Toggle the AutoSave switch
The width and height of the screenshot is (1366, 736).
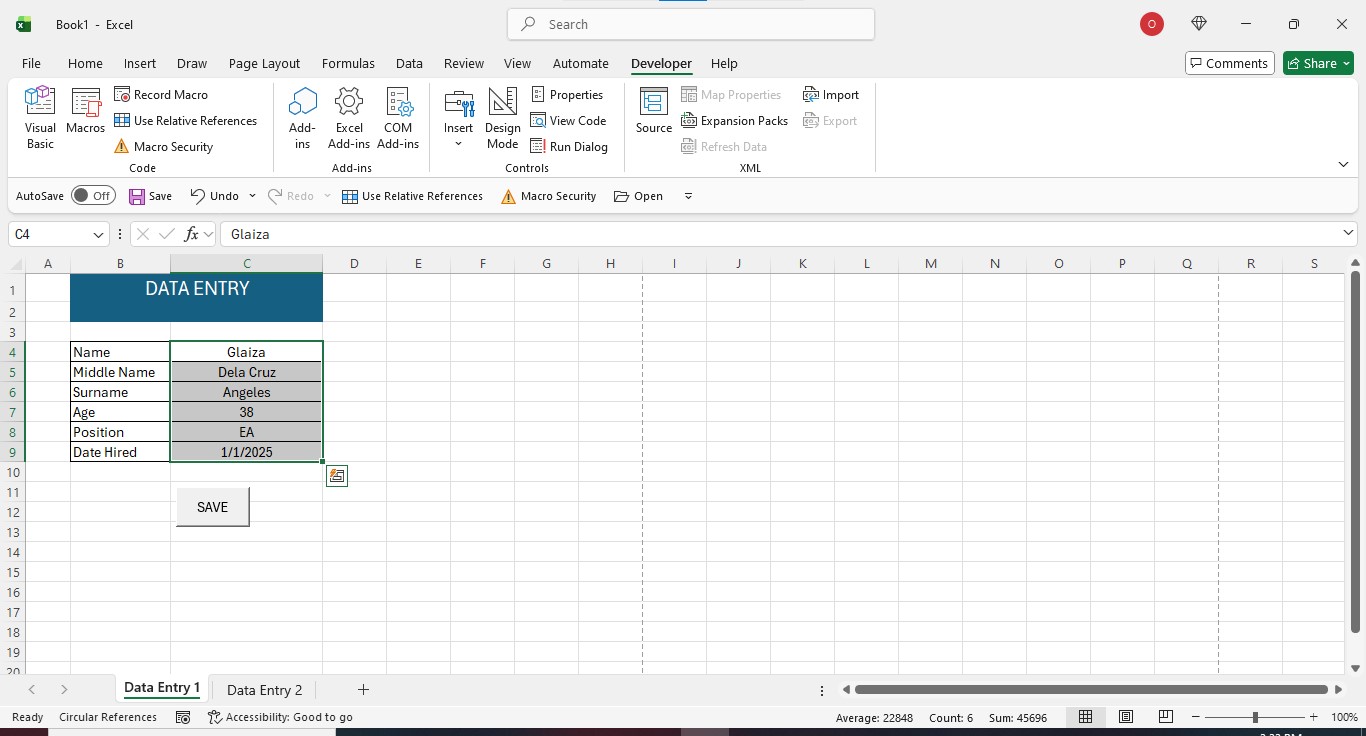click(x=93, y=196)
